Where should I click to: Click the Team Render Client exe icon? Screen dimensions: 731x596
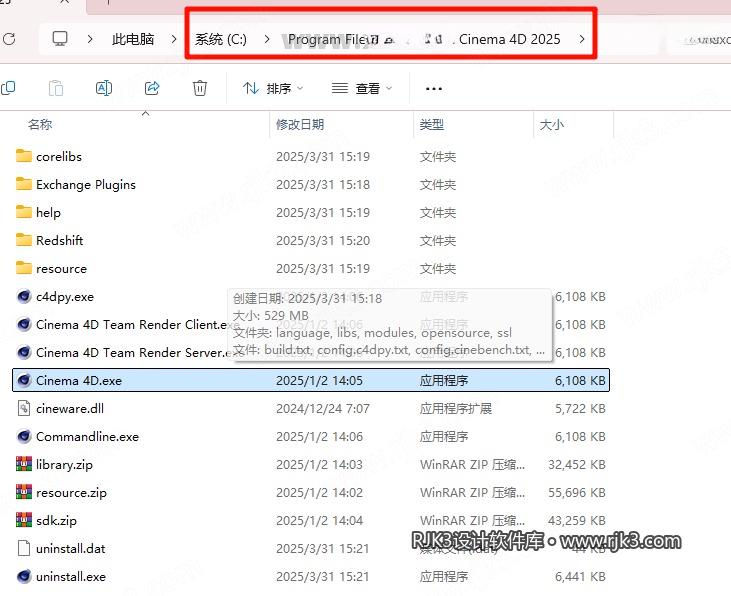[x=24, y=324]
